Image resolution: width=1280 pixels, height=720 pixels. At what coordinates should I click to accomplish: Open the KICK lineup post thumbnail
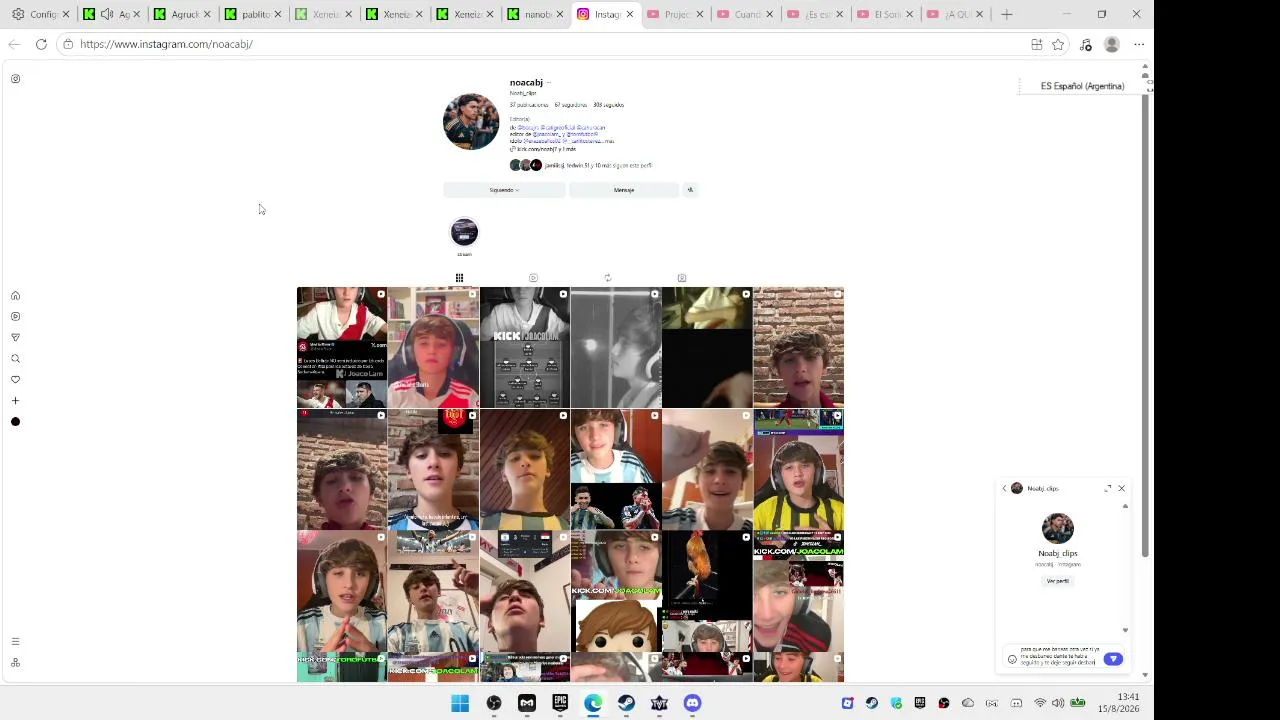pyautogui.click(x=525, y=347)
